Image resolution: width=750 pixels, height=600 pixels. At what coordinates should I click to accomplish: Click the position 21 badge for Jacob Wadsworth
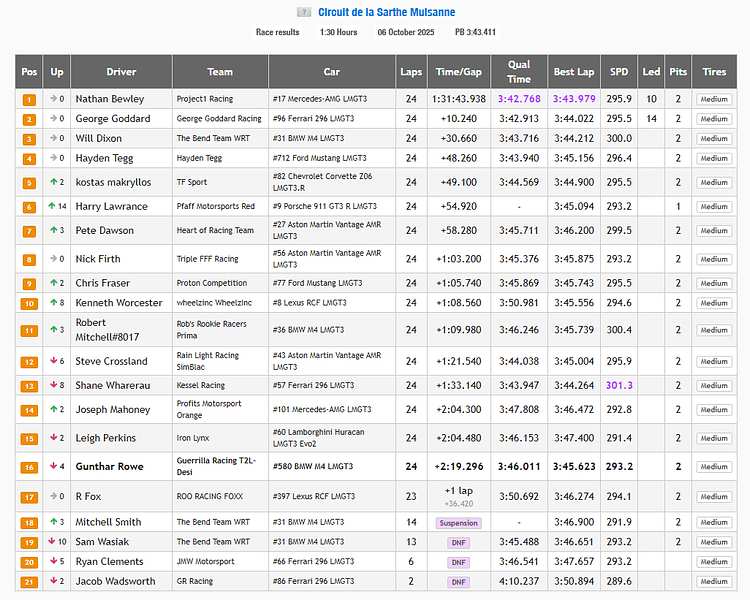29,582
